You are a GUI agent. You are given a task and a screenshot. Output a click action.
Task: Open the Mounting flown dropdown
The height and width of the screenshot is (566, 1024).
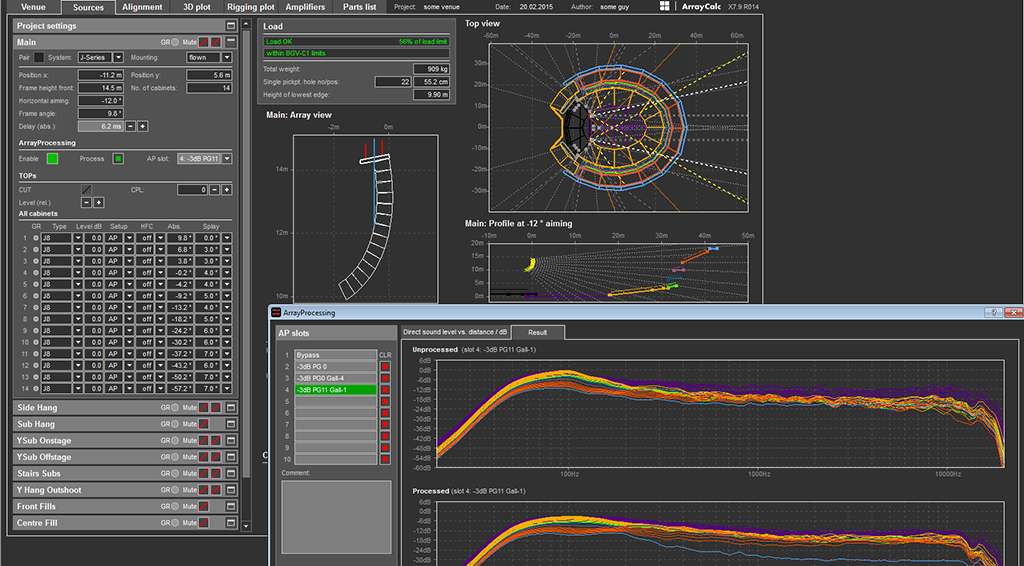point(226,58)
